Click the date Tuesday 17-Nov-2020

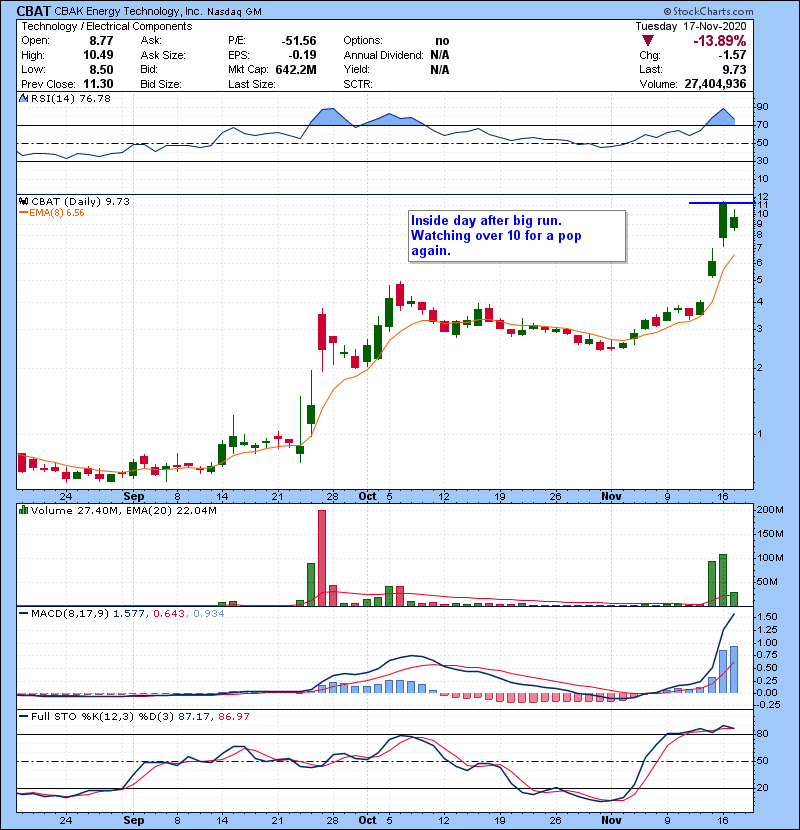click(x=691, y=26)
